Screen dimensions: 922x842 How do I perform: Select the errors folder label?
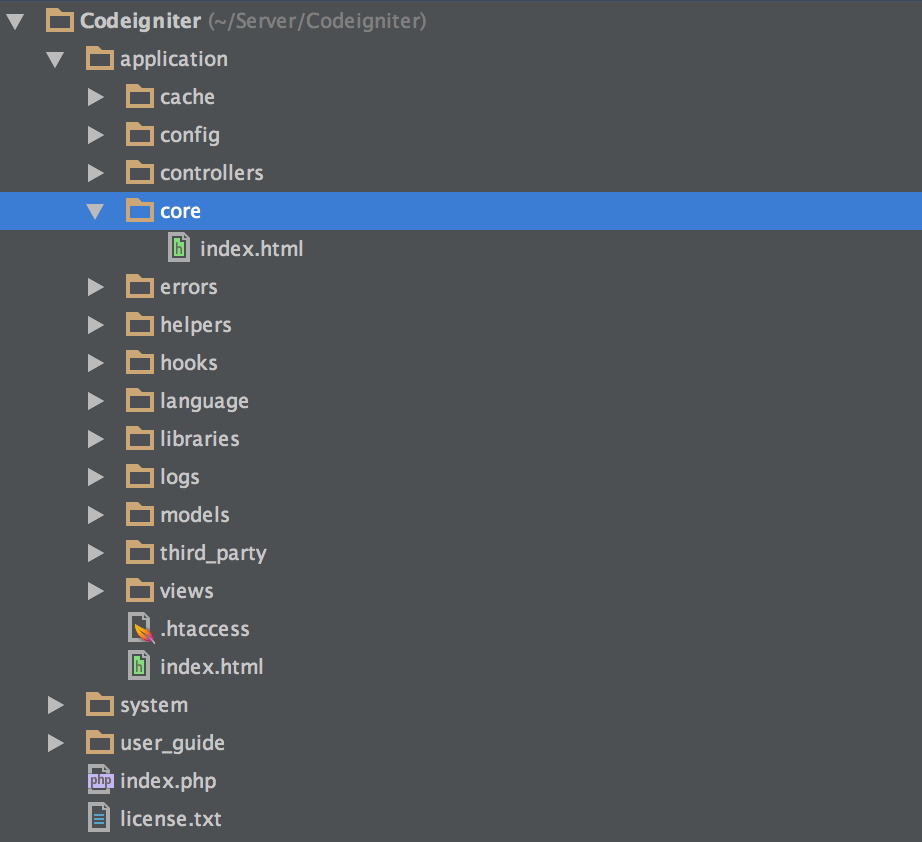(x=189, y=288)
